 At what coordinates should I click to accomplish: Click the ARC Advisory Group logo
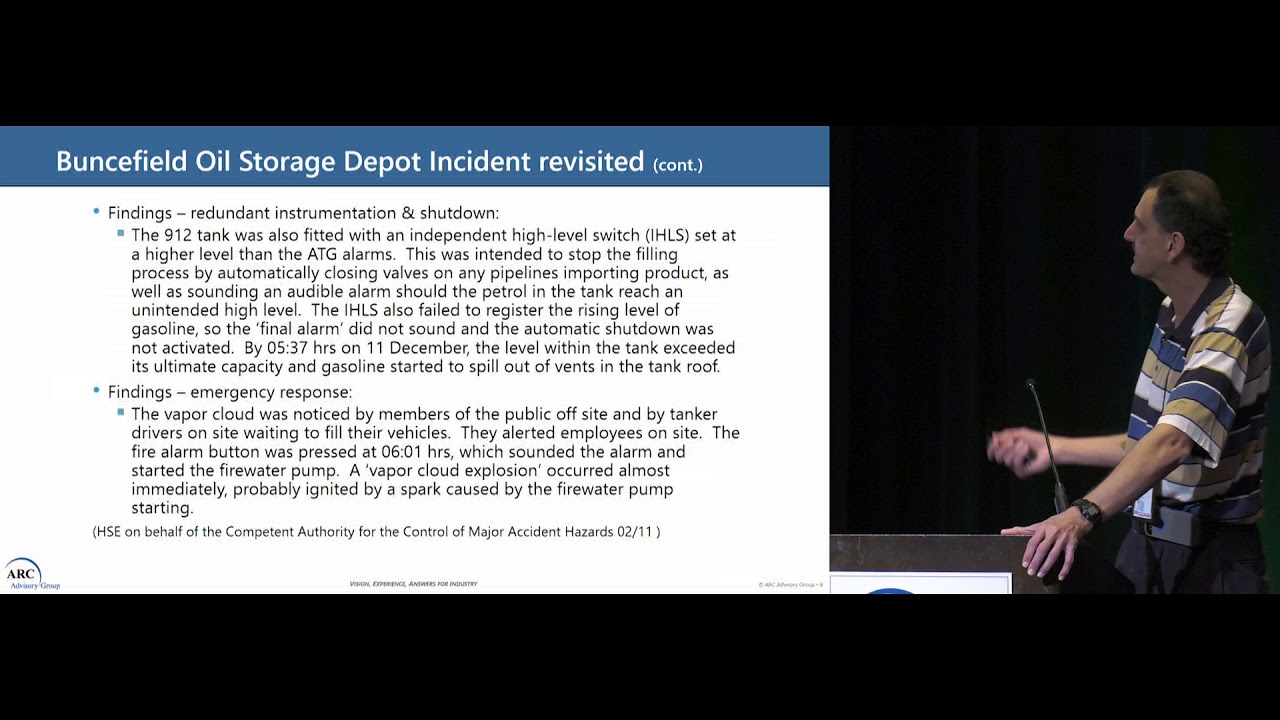click(32, 574)
